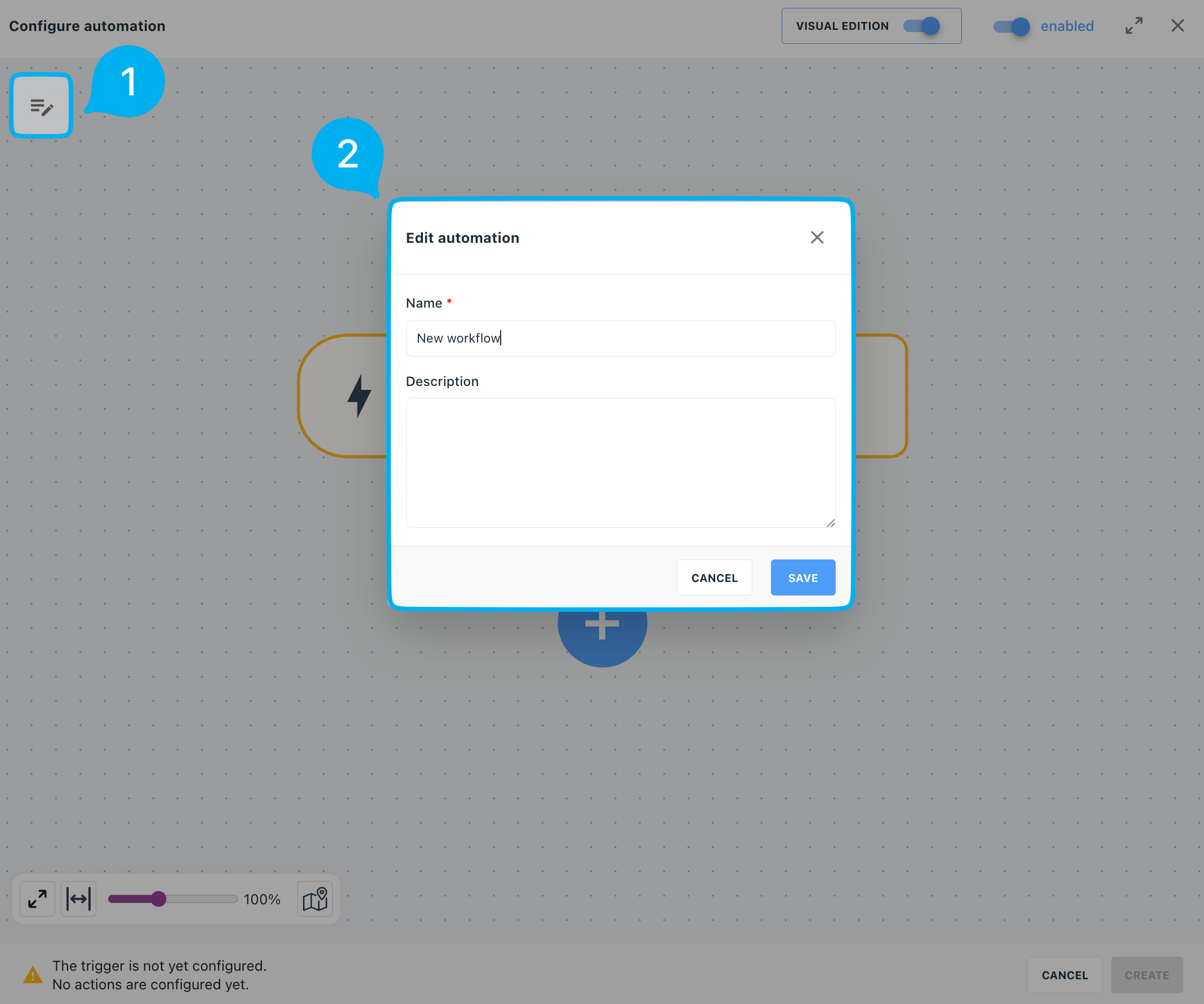
Task: Click the 'Configure automation' title
Action: click(x=87, y=26)
